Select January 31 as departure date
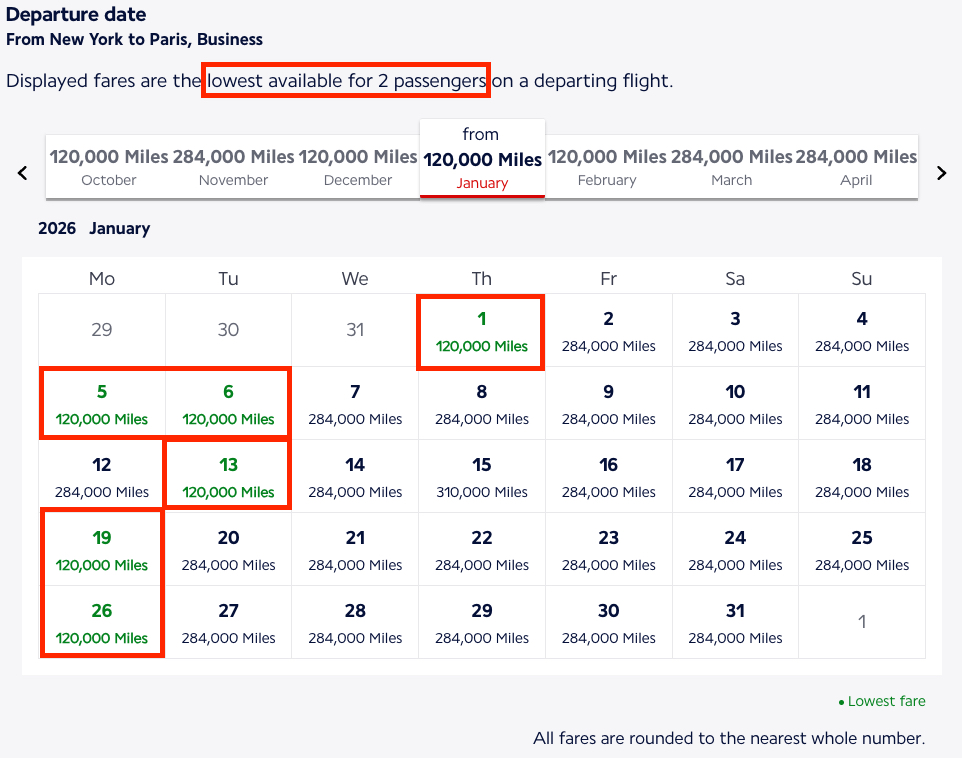The image size is (962, 758). point(735,622)
